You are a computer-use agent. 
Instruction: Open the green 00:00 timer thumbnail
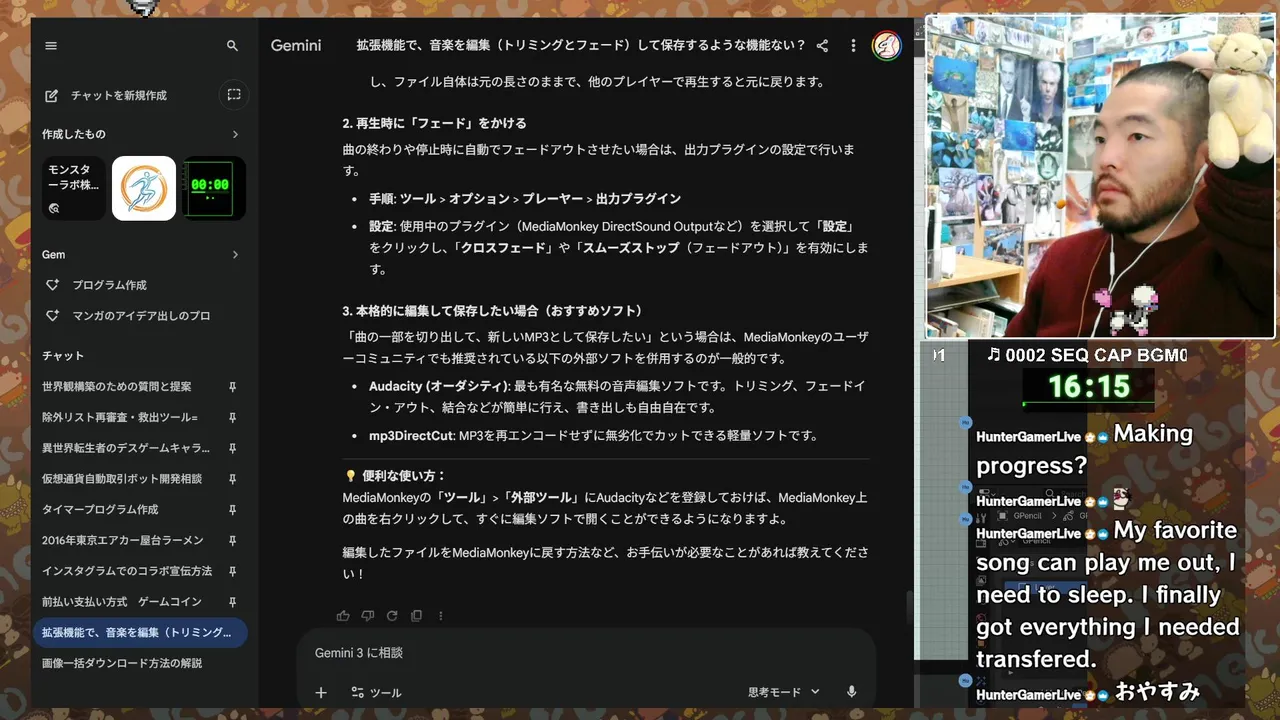[x=213, y=188]
